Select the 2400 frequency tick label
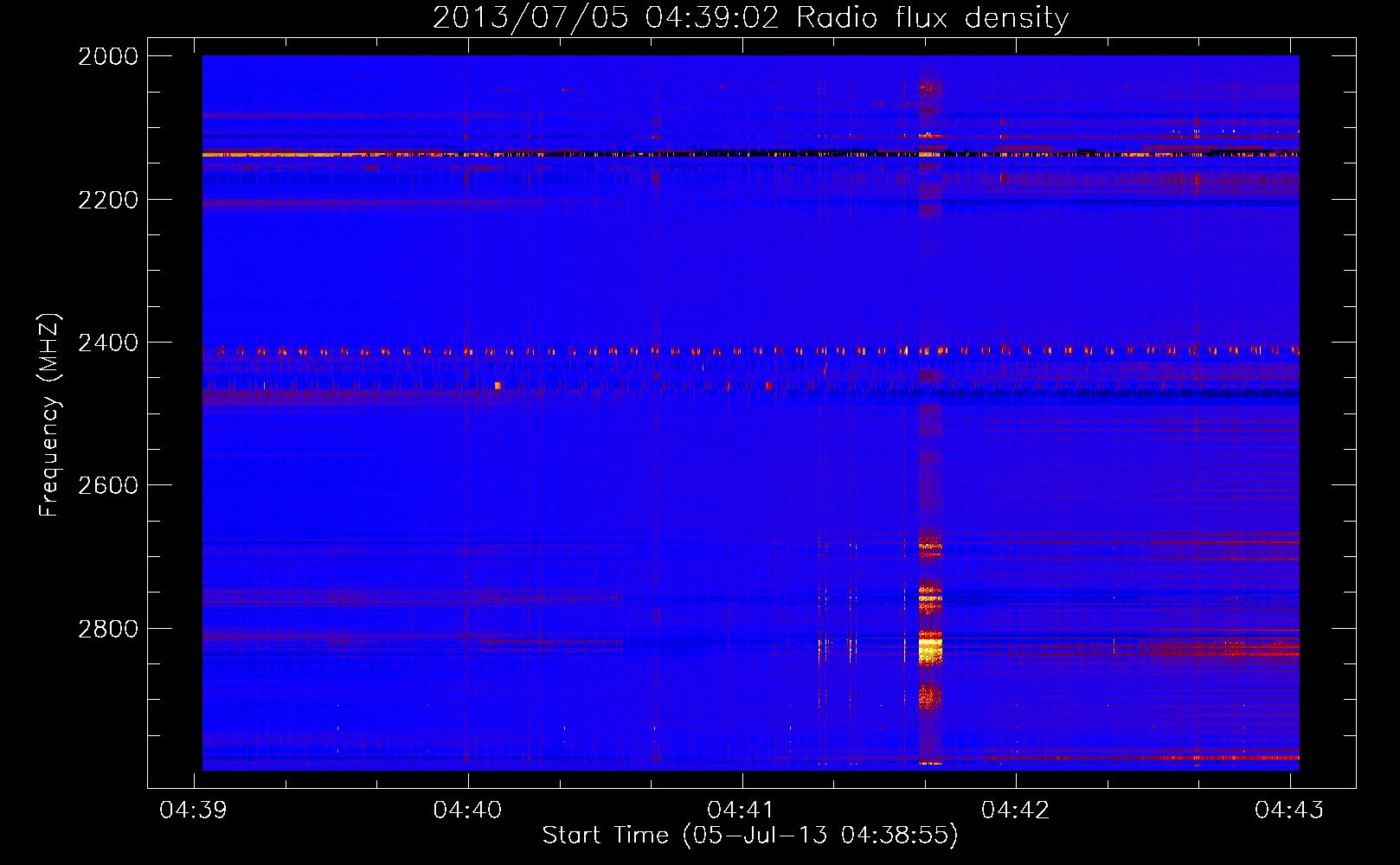Viewport: 1400px width, 865px height. 108,343
